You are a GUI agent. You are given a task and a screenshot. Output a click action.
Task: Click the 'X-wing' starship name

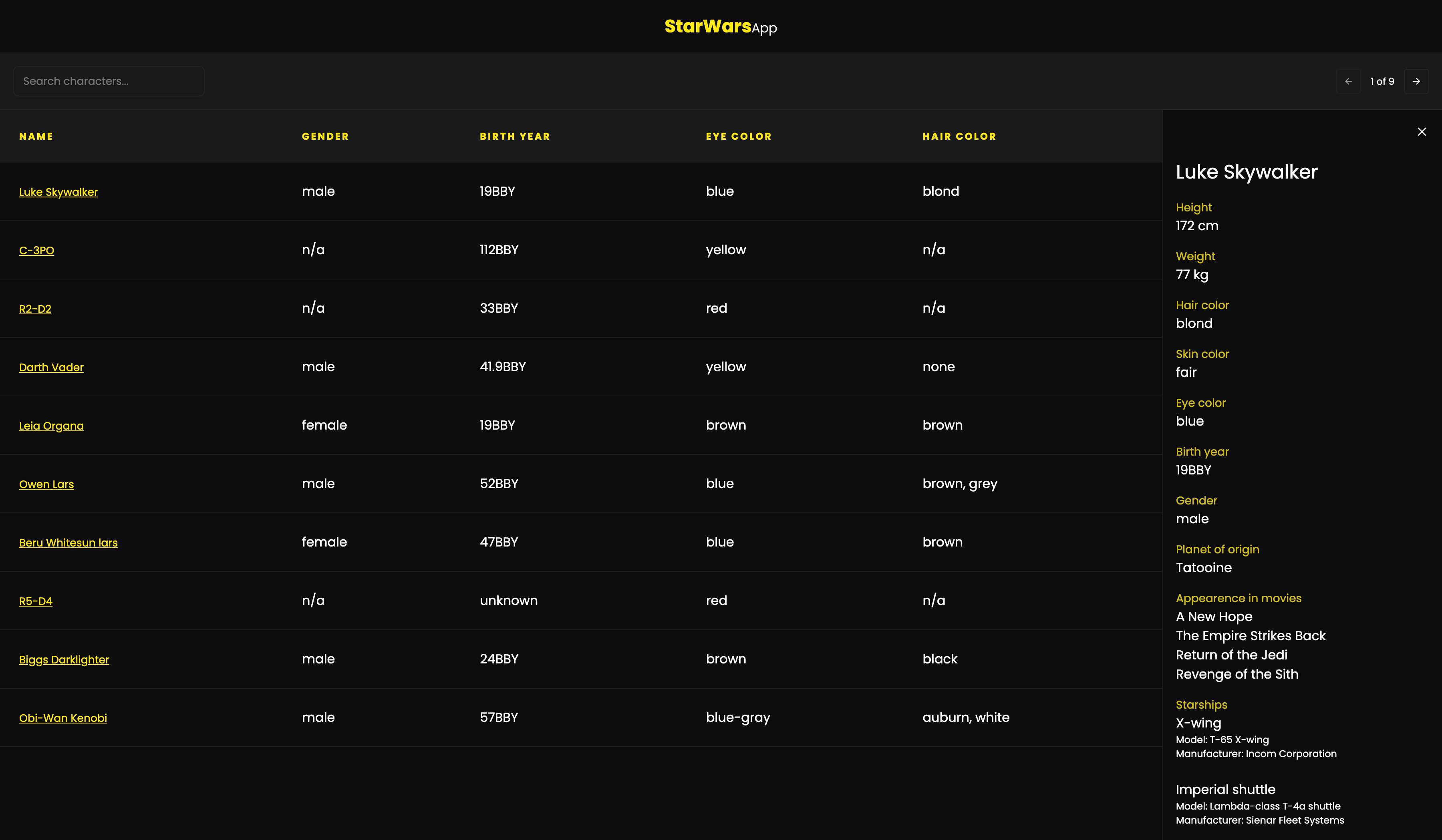point(1198,723)
